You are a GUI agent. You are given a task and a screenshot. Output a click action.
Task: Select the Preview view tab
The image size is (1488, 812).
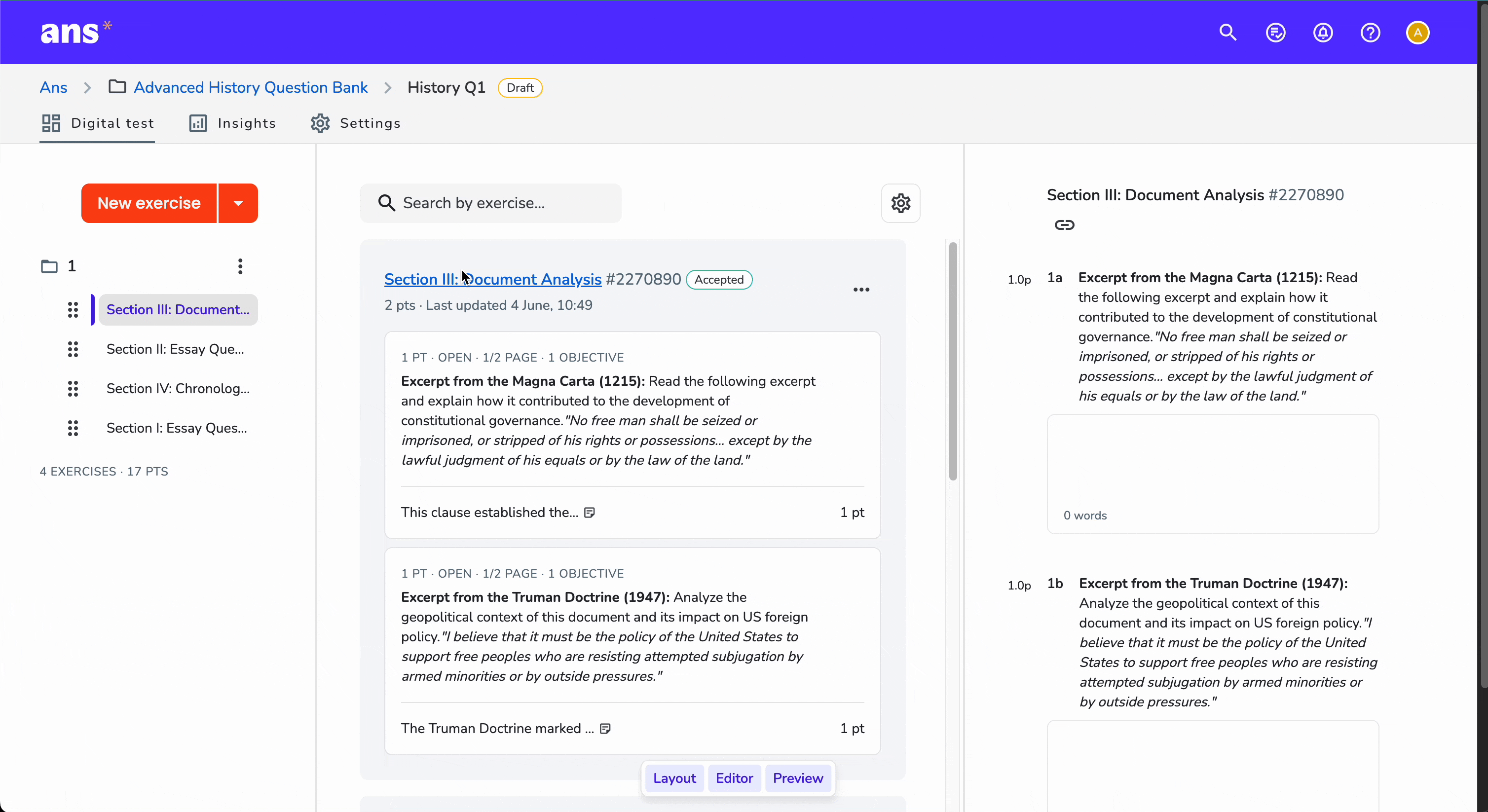click(798, 778)
